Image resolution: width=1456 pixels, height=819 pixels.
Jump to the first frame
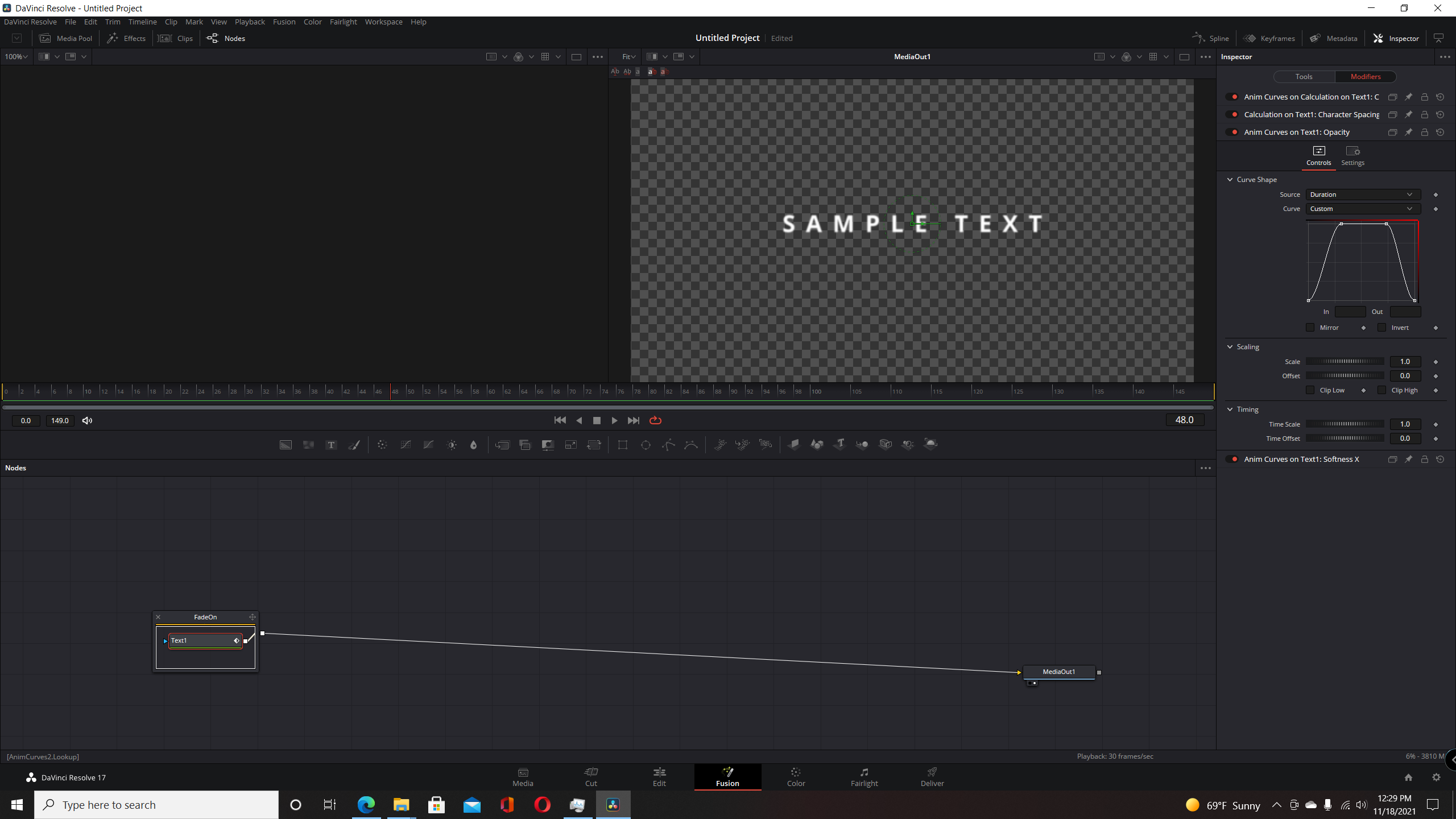coord(560,420)
